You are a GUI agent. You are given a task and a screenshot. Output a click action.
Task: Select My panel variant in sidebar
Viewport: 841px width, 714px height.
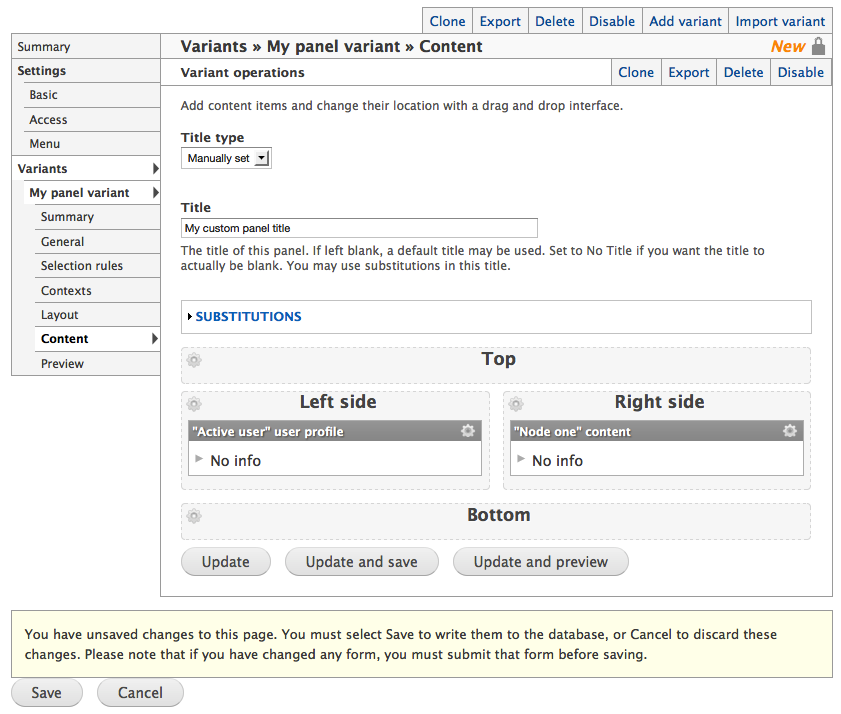(92, 193)
